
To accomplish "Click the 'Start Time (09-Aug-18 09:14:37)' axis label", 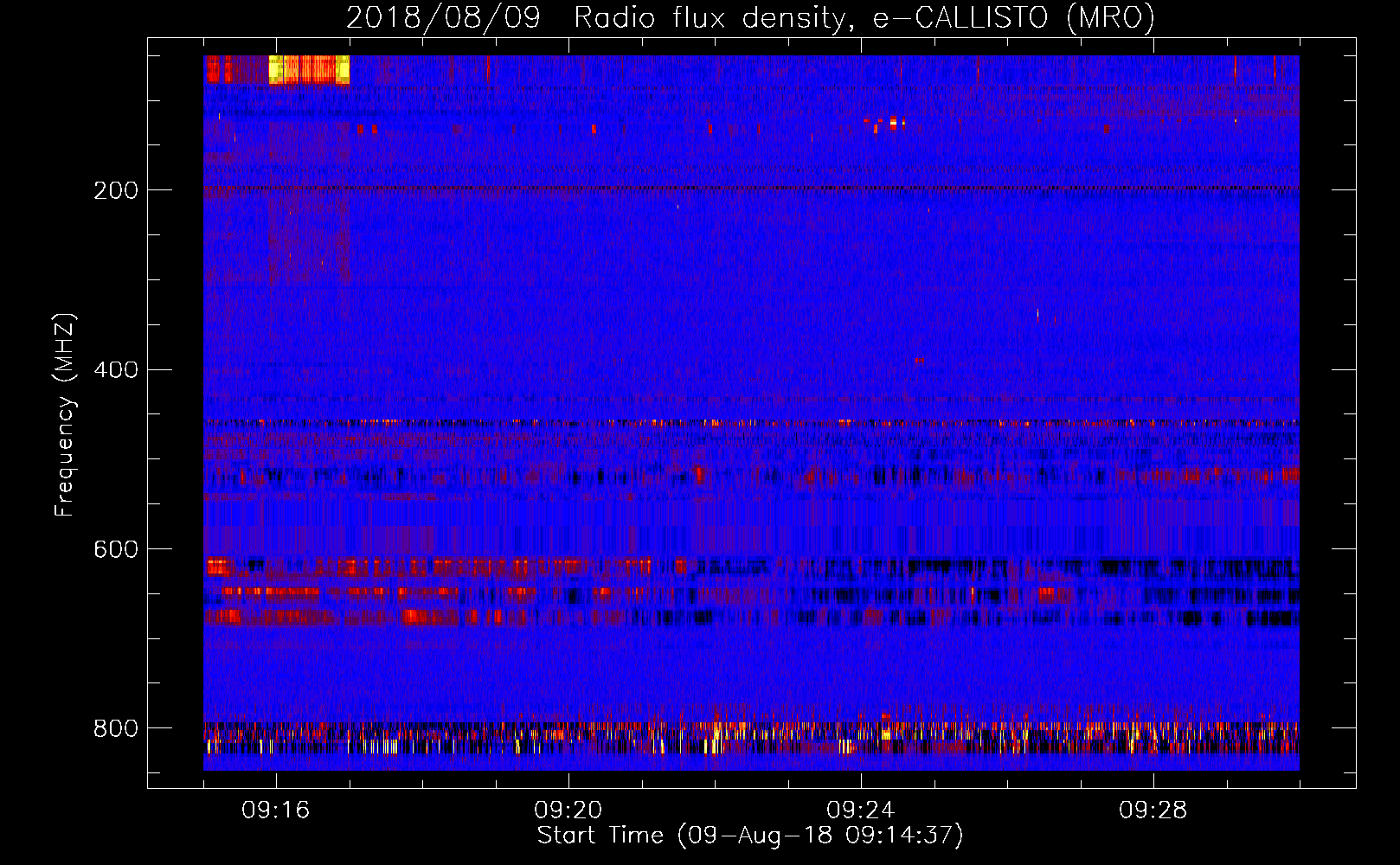I will pos(750,836).
